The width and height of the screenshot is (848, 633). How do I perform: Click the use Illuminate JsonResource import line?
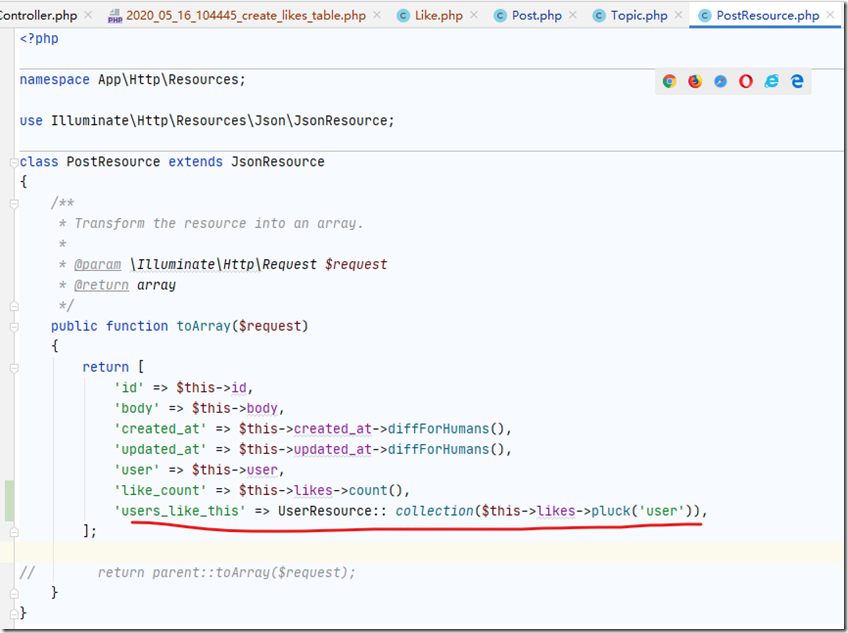207,121
